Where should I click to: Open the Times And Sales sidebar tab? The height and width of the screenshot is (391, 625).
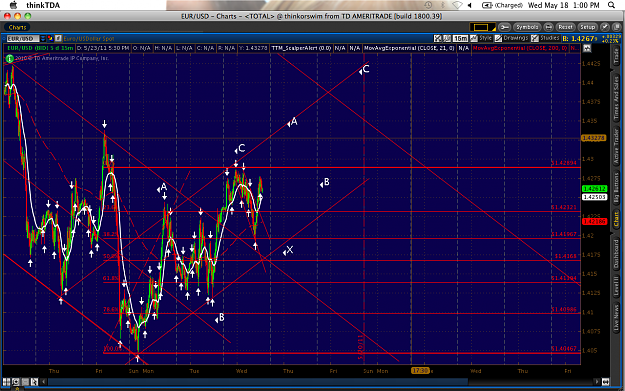(616, 97)
